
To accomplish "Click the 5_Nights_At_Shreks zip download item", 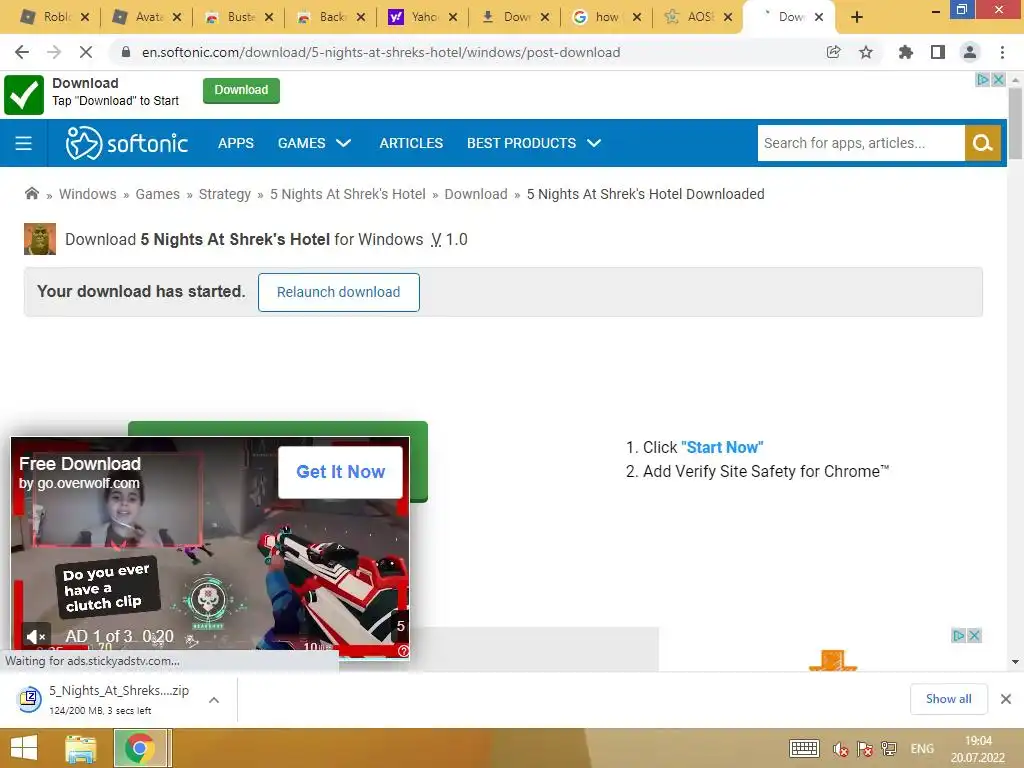I will click(x=119, y=699).
